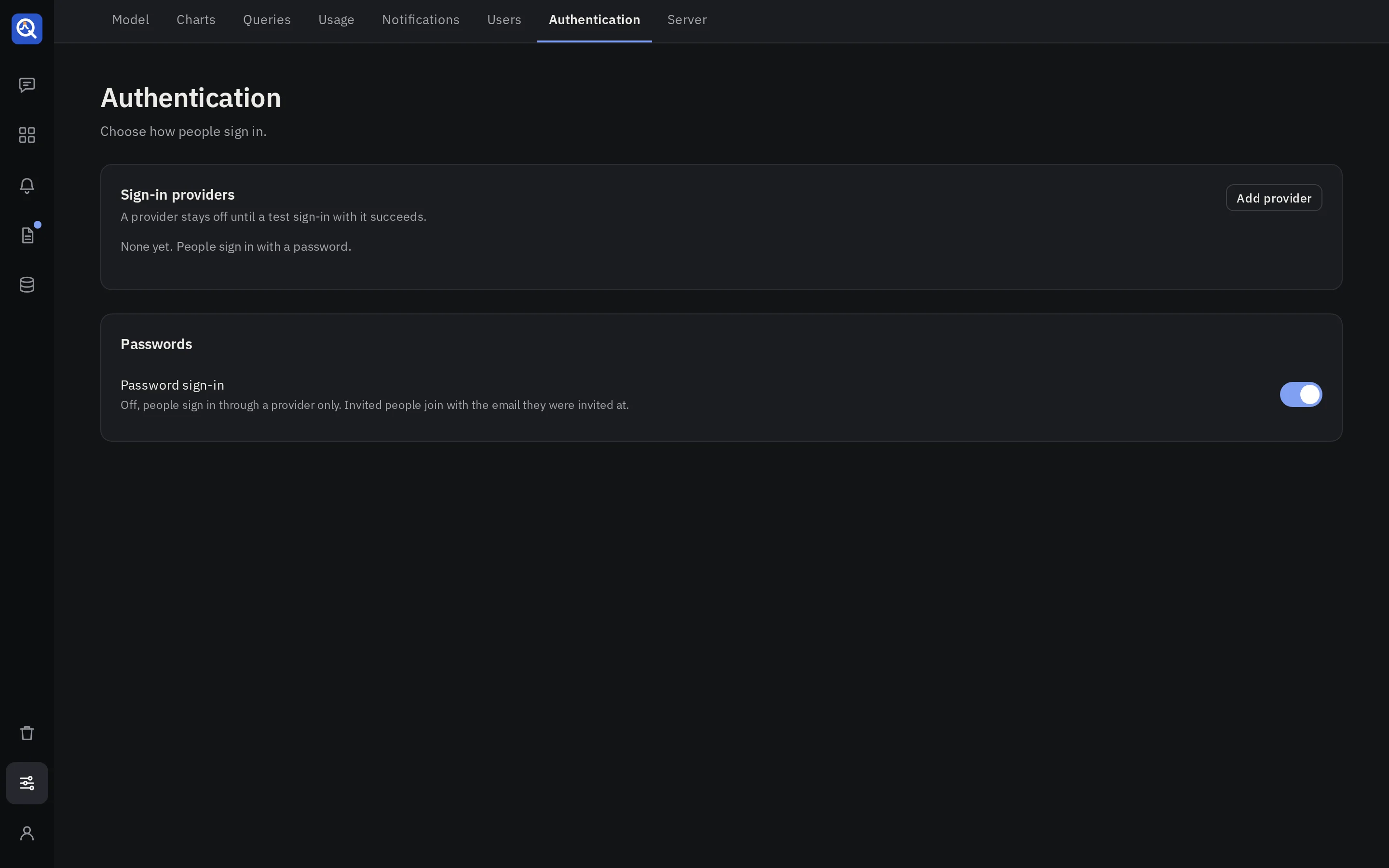The image size is (1389, 868).
Task: Click "None yet. People sign in with a password."
Action: coord(236,246)
